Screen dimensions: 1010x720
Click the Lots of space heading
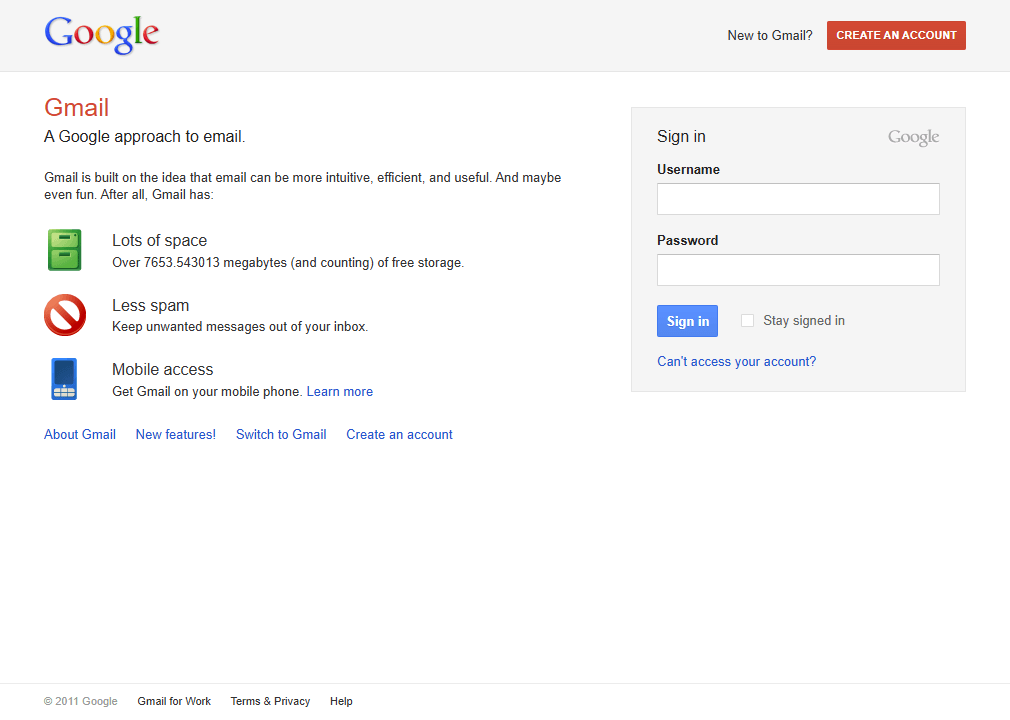click(160, 240)
